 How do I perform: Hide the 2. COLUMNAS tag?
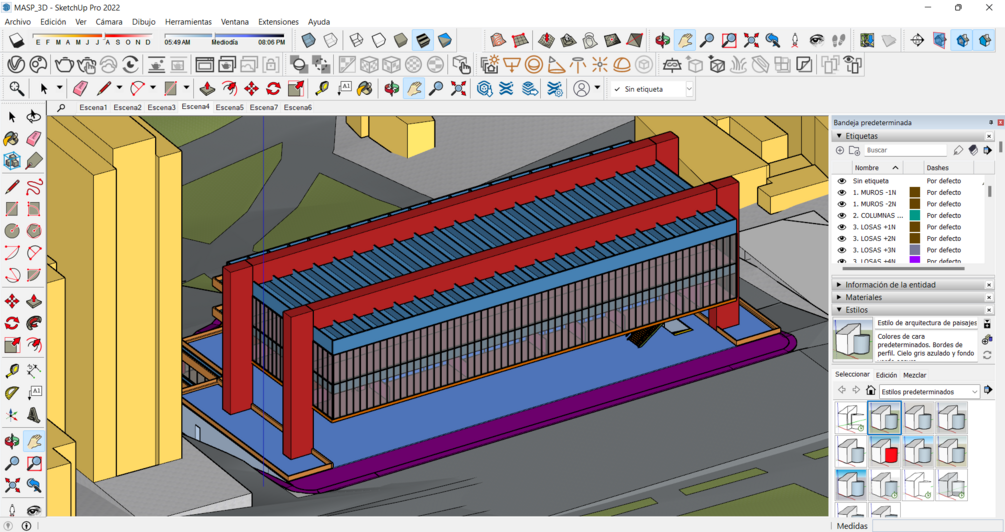click(842, 215)
